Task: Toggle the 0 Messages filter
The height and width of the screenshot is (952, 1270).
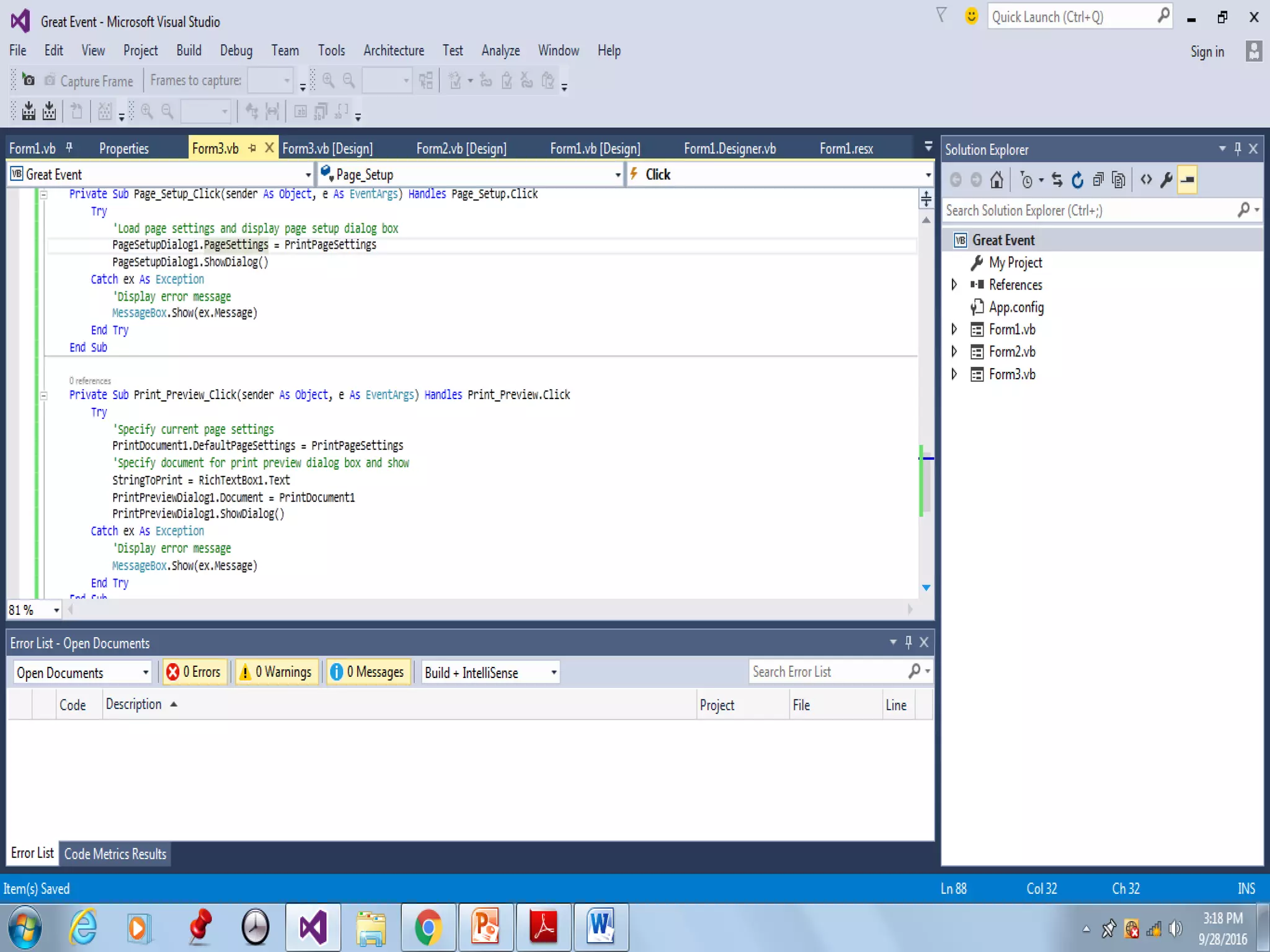Action: pos(368,672)
